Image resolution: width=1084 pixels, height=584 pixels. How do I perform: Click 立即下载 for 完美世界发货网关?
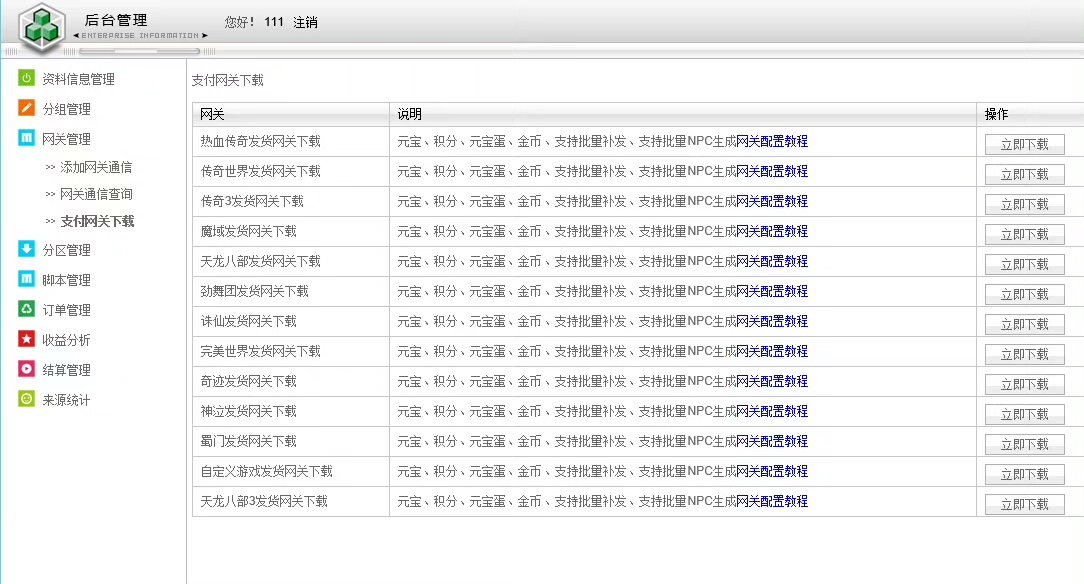[1025, 354]
